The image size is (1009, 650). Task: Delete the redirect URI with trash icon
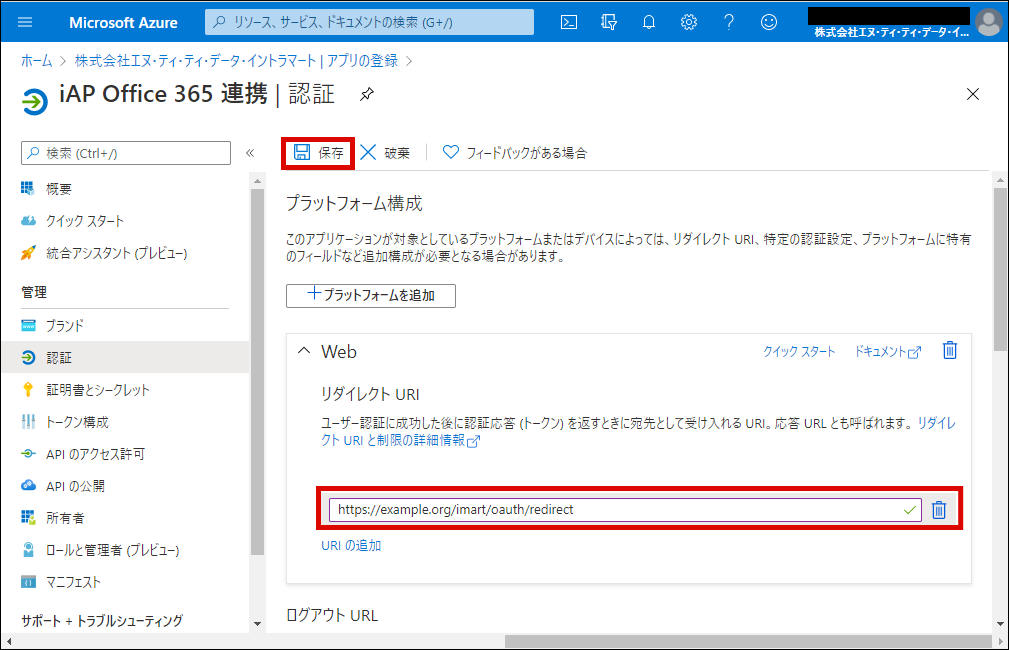(939, 510)
